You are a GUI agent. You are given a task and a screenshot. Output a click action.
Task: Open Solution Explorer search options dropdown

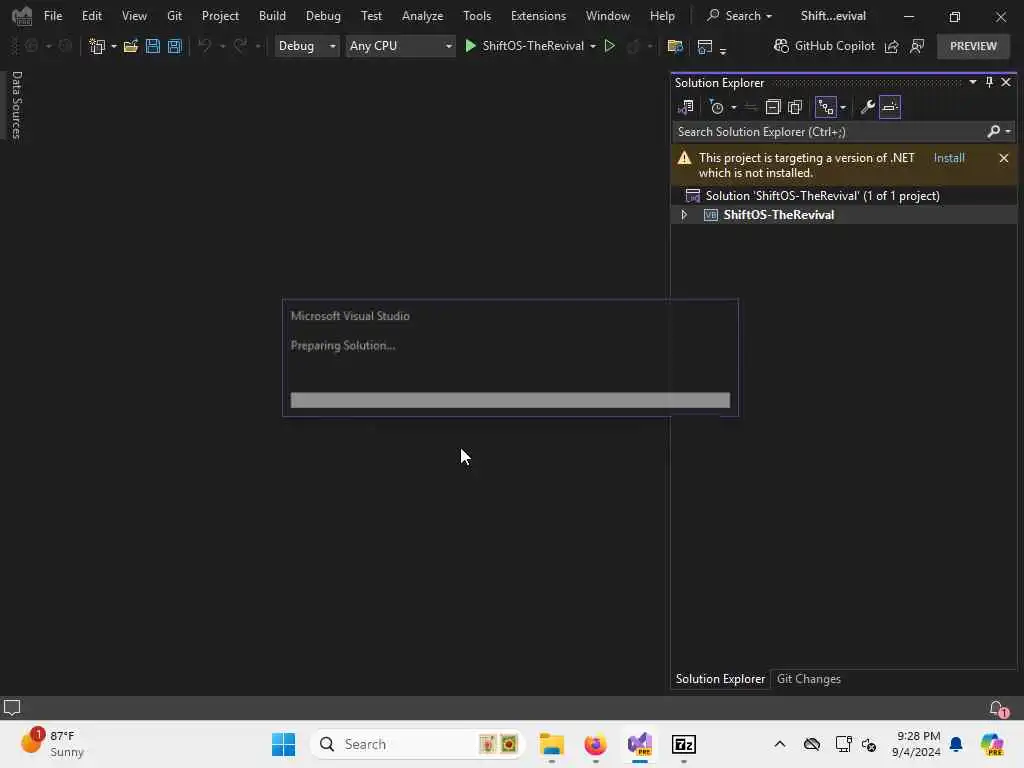click(x=1008, y=132)
